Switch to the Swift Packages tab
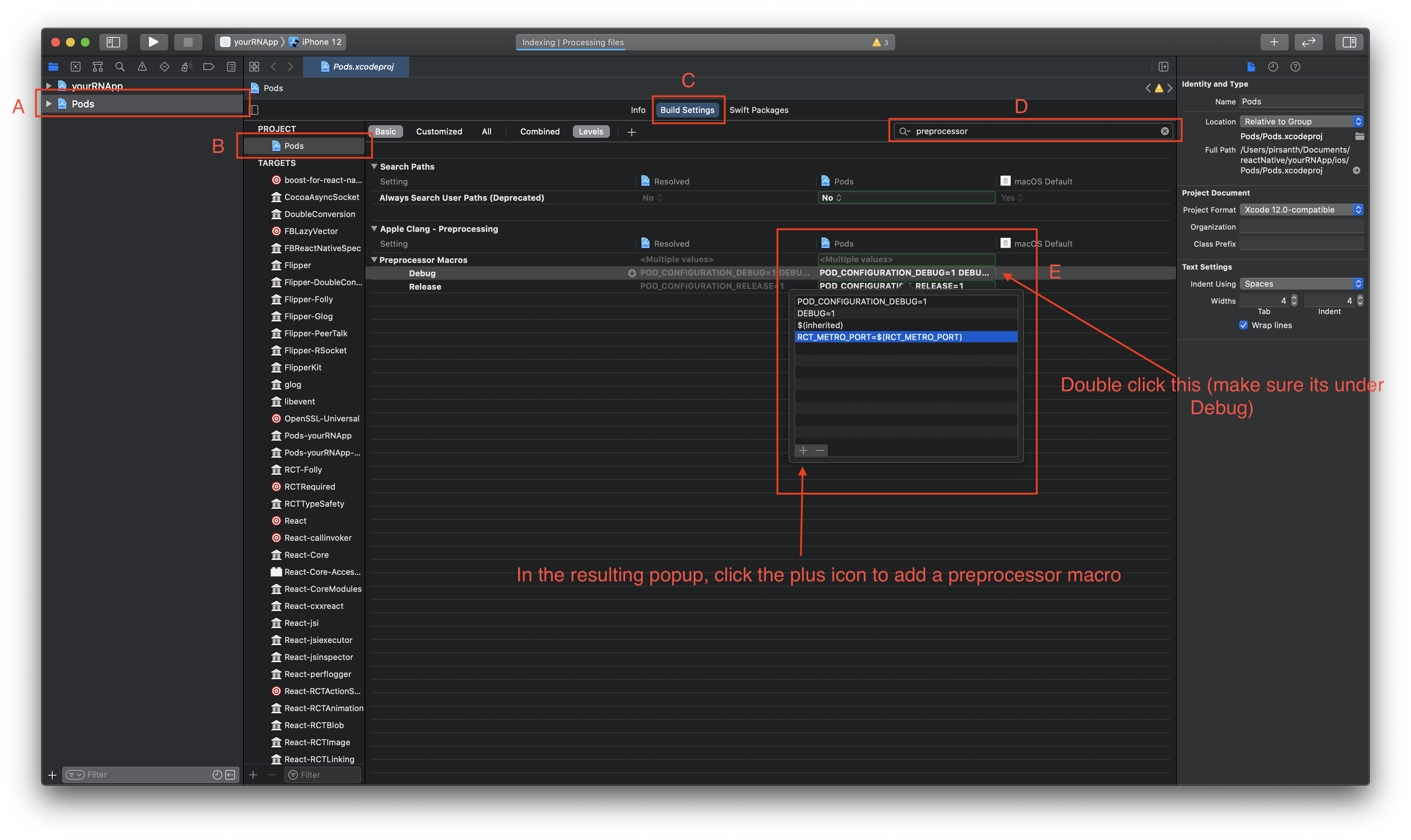This screenshot has width=1411, height=840. coord(758,110)
